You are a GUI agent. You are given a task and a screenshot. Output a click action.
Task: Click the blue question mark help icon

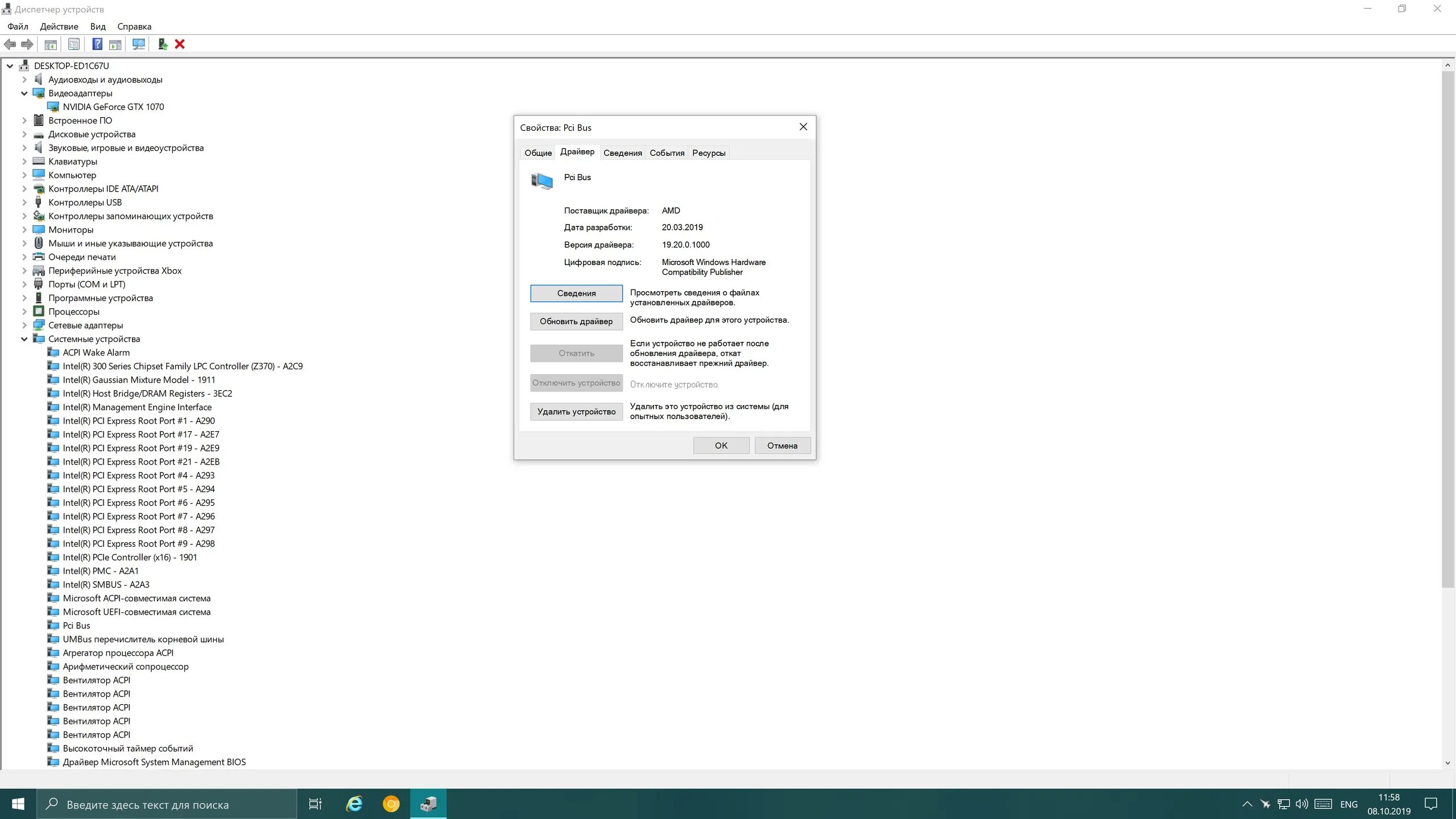click(x=97, y=44)
